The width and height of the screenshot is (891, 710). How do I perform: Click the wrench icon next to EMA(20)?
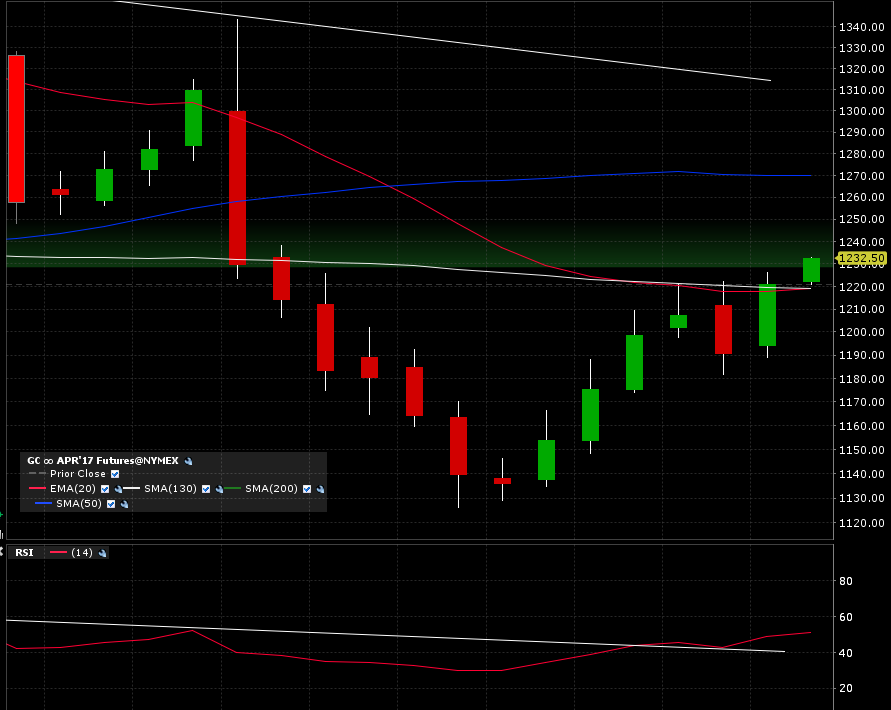pos(118,489)
